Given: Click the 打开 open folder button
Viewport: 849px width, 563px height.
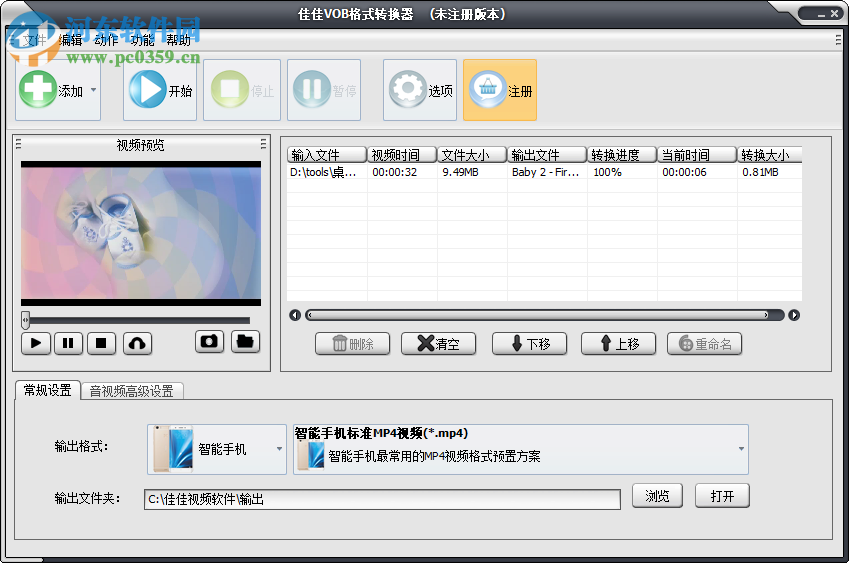Looking at the screenshot, I should coord(722,496).
